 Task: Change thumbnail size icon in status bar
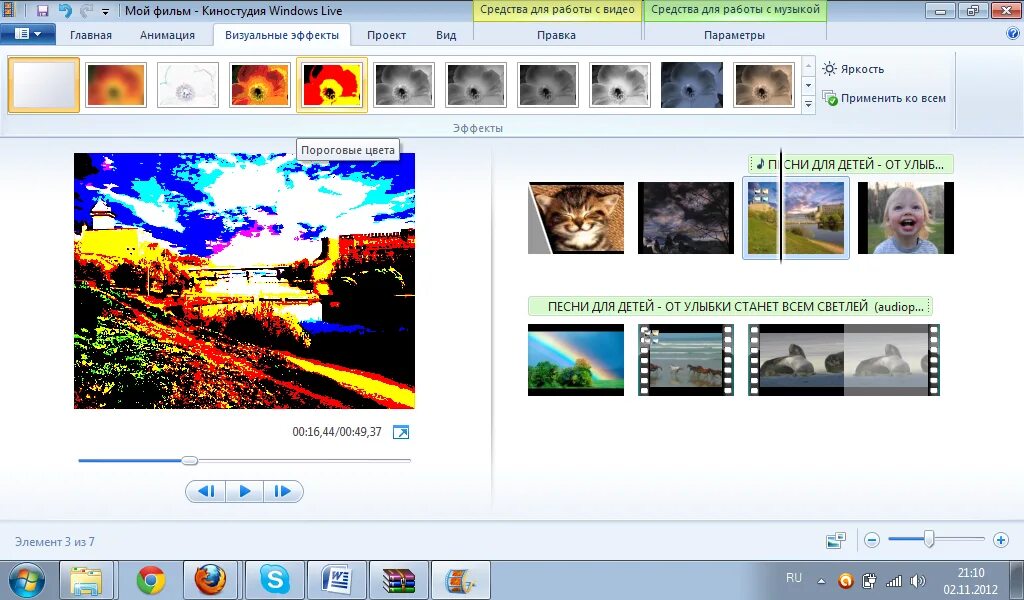pyautogui.click(x=836, y=541)
